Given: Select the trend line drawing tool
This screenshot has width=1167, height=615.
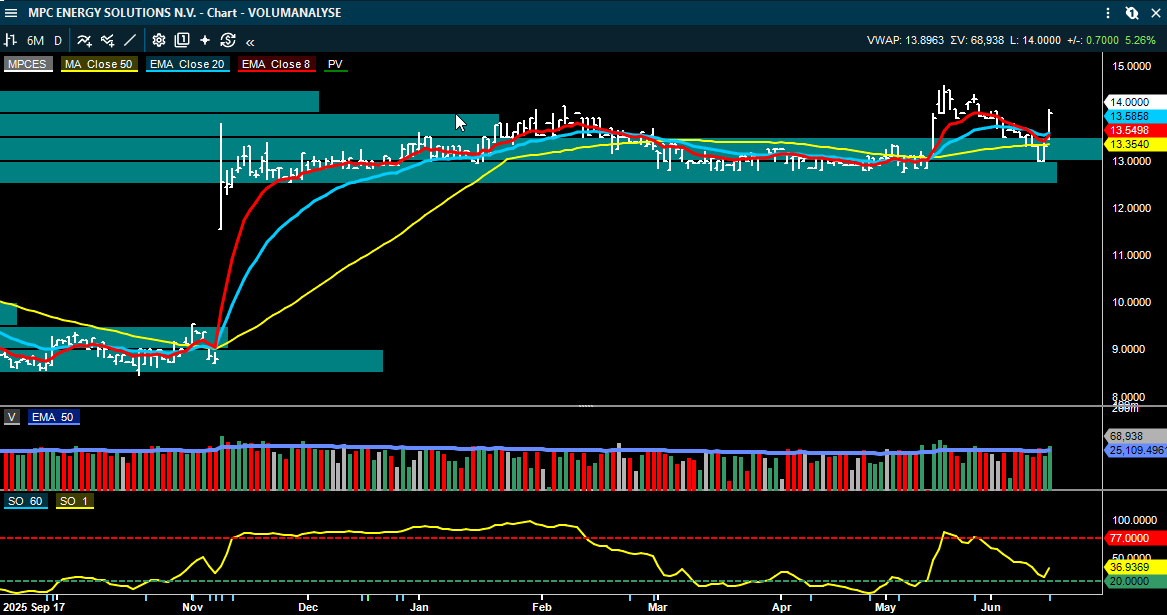Looking at the screenshot, I should [130, 40].
